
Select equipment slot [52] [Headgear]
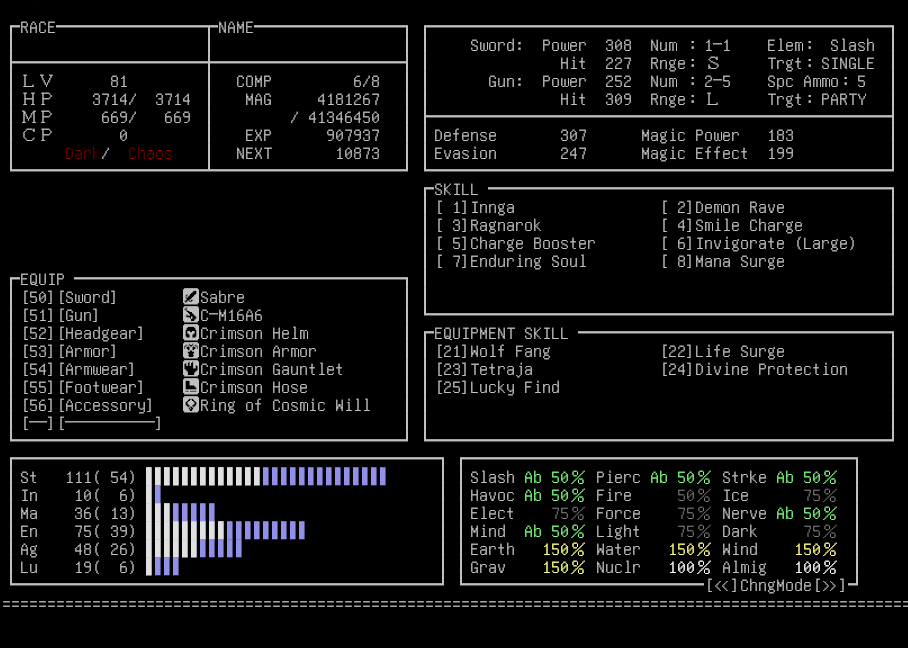[x=83, y=334]
